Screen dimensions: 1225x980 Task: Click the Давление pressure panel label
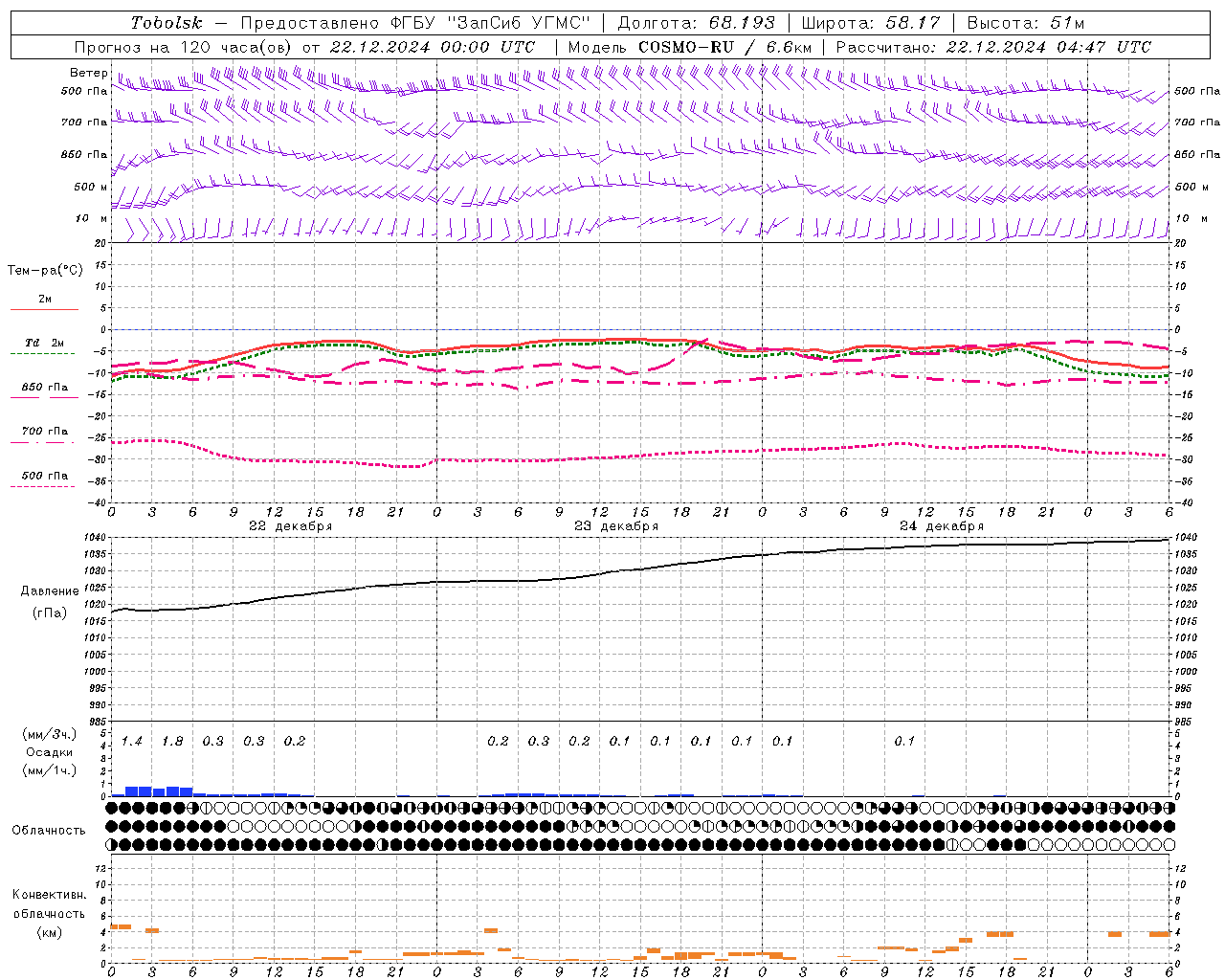[x=50, y=591]
